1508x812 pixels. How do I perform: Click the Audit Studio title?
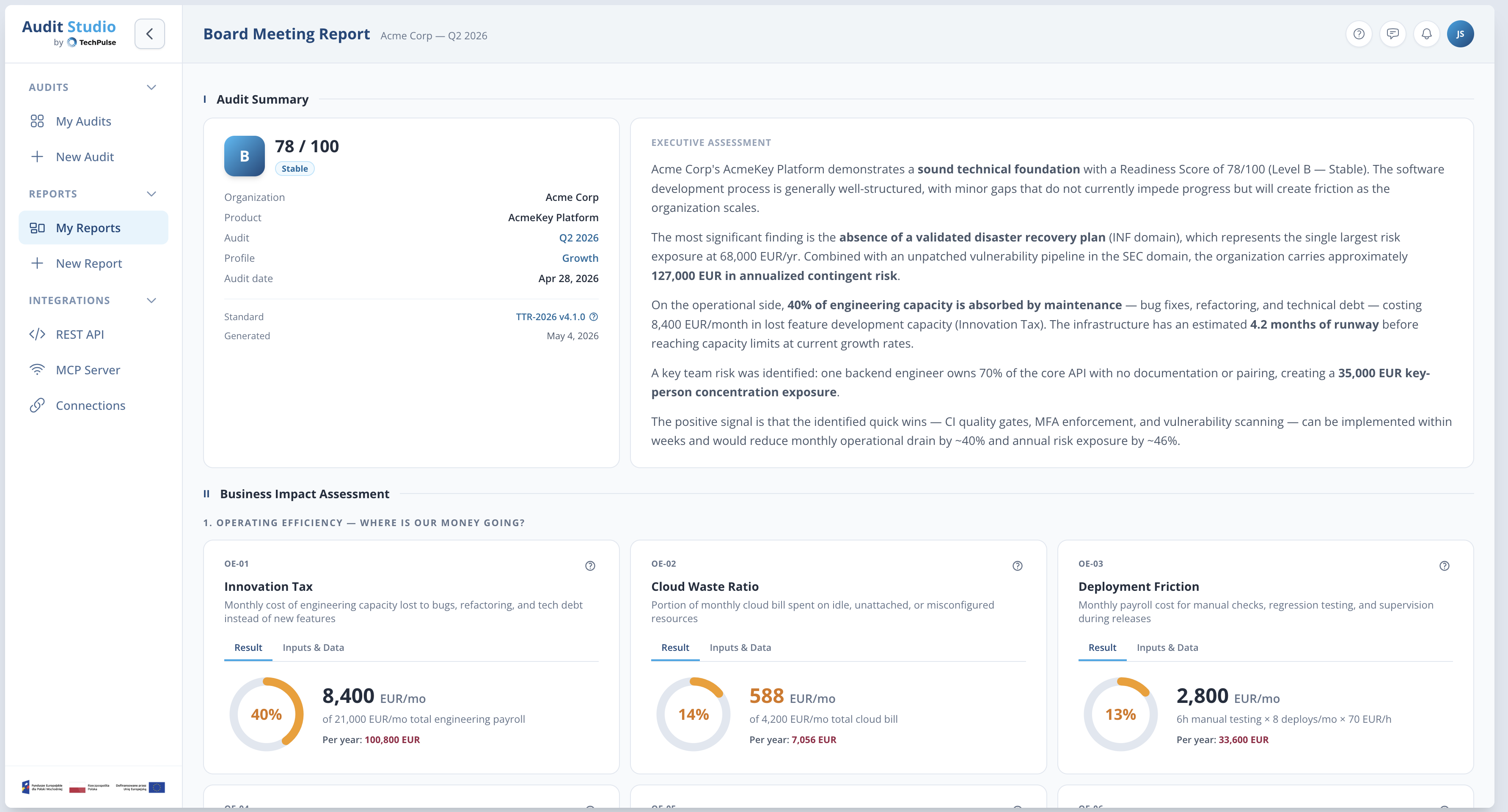click(69, 26)
